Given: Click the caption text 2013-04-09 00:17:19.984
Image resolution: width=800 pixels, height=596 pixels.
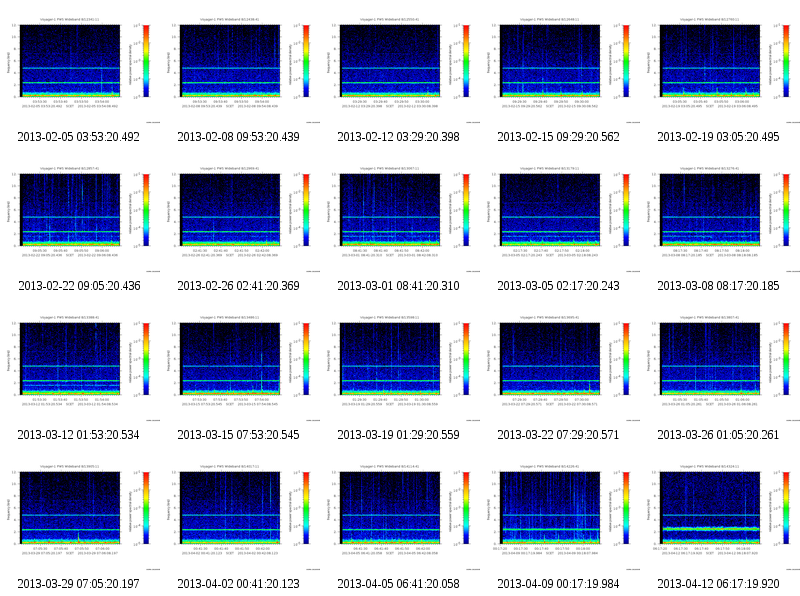Looking at the screenshot, I should 559,584.
